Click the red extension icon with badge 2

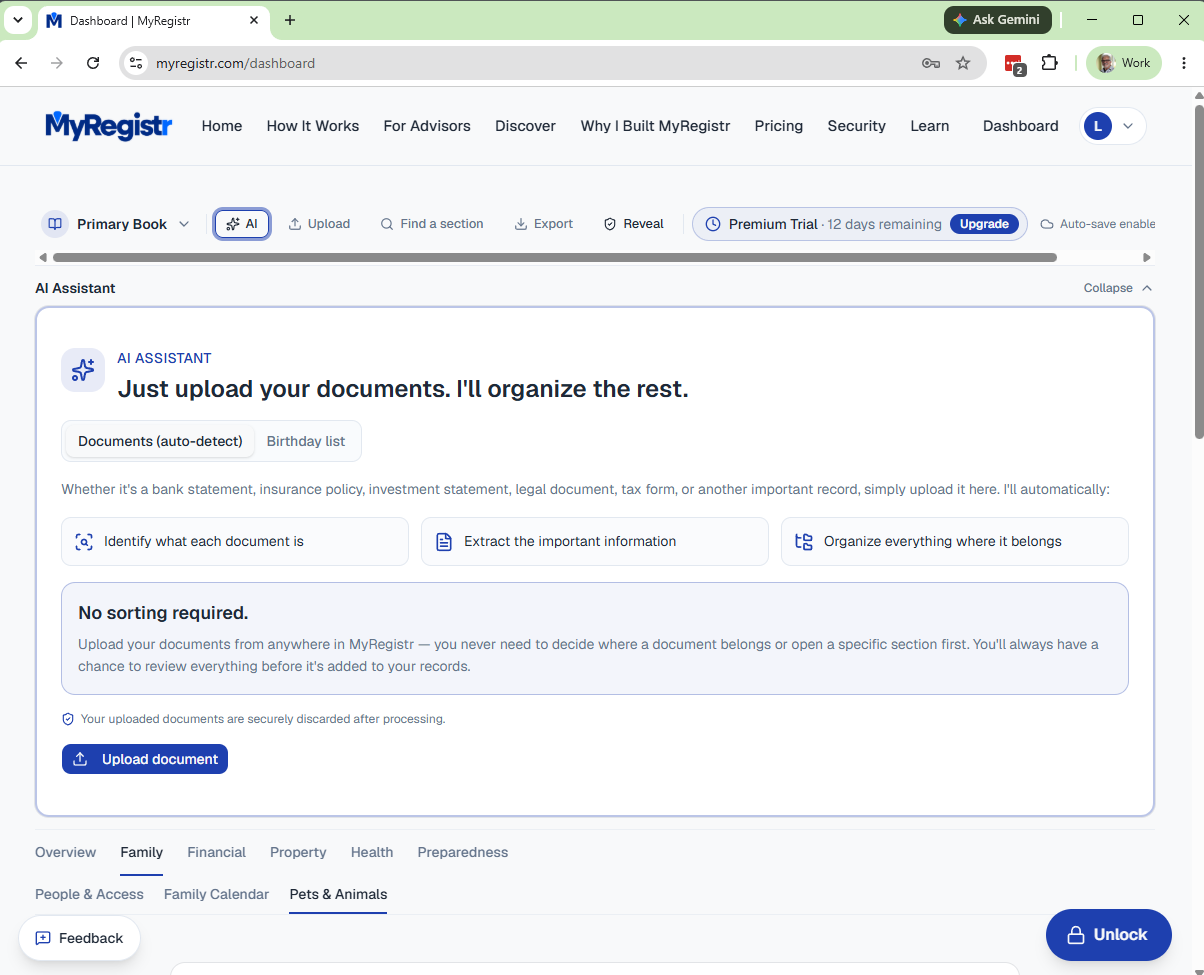tap(1015, 64)
